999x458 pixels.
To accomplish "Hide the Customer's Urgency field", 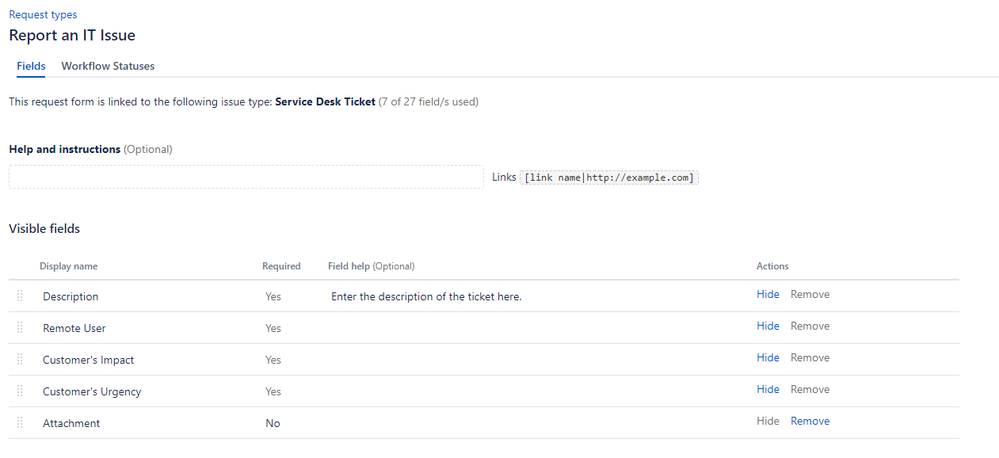I will tap(768, 389).
